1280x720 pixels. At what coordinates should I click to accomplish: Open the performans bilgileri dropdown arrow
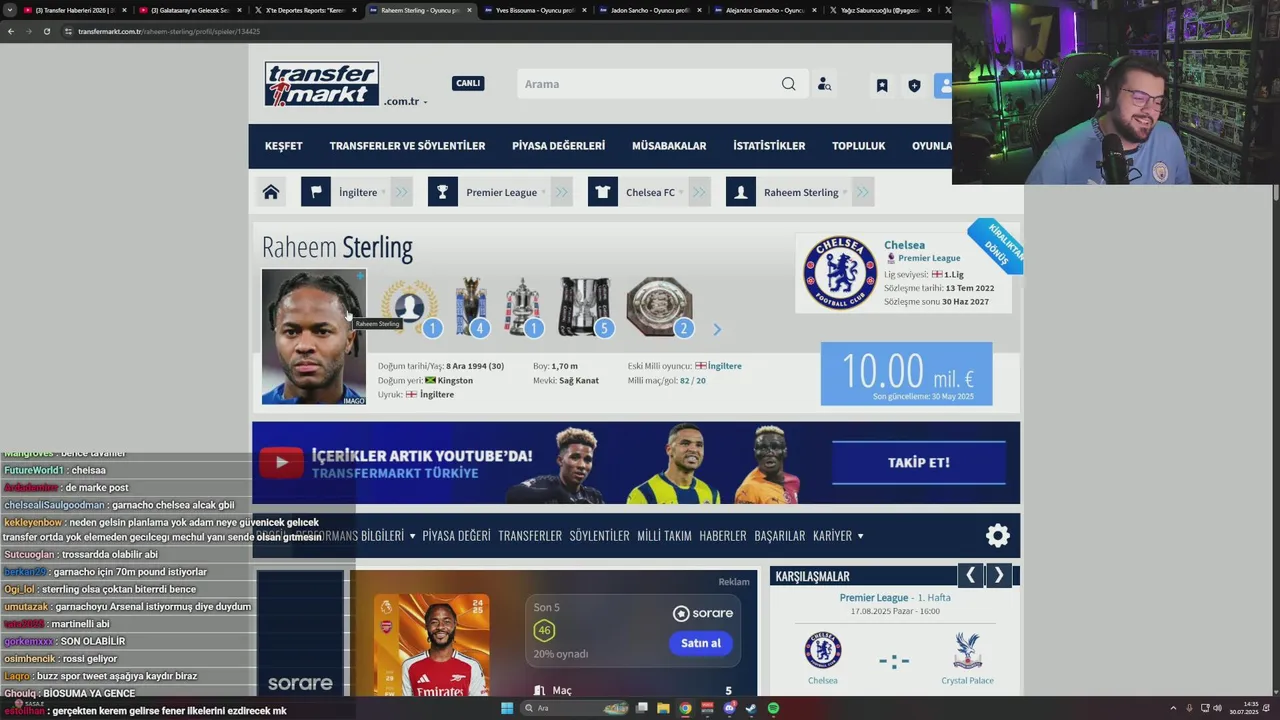(x=412, y=536)
